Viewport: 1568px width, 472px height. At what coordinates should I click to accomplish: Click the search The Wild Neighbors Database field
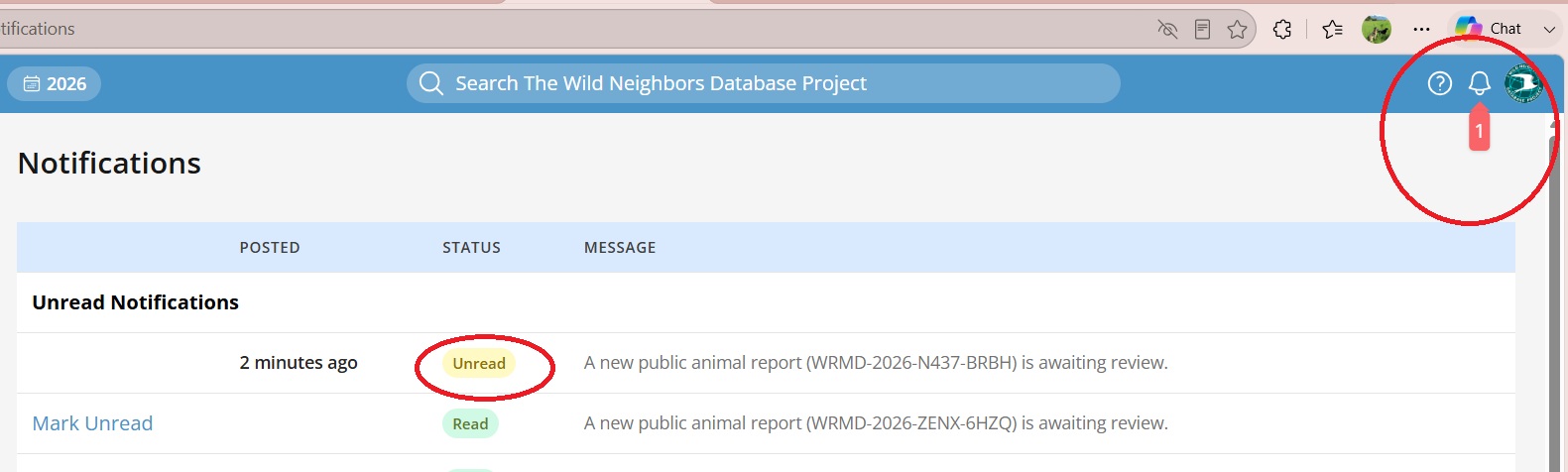[x=763, y=83]
